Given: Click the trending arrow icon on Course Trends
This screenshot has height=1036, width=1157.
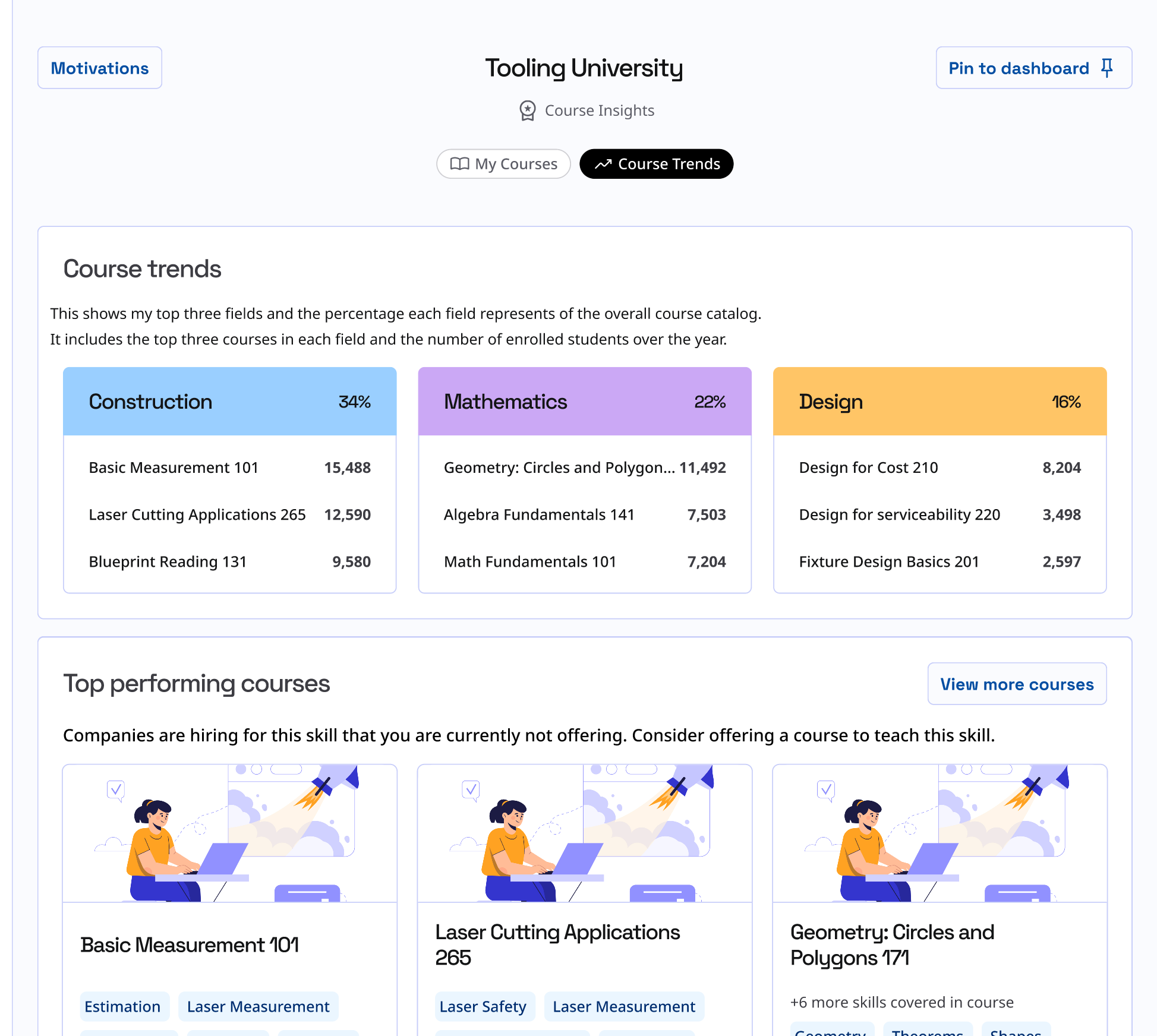Looking at the screenshot, I should click(603, 164).
